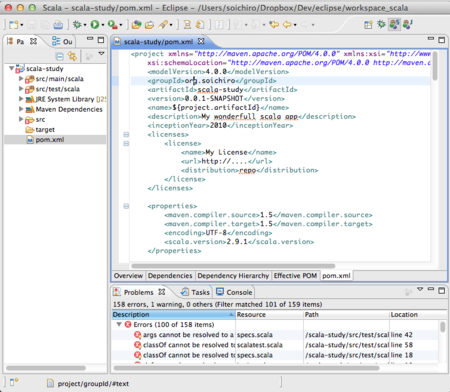Click the Debug bug icon
Viewport: 450px width, 392px height.
[77, 24]
